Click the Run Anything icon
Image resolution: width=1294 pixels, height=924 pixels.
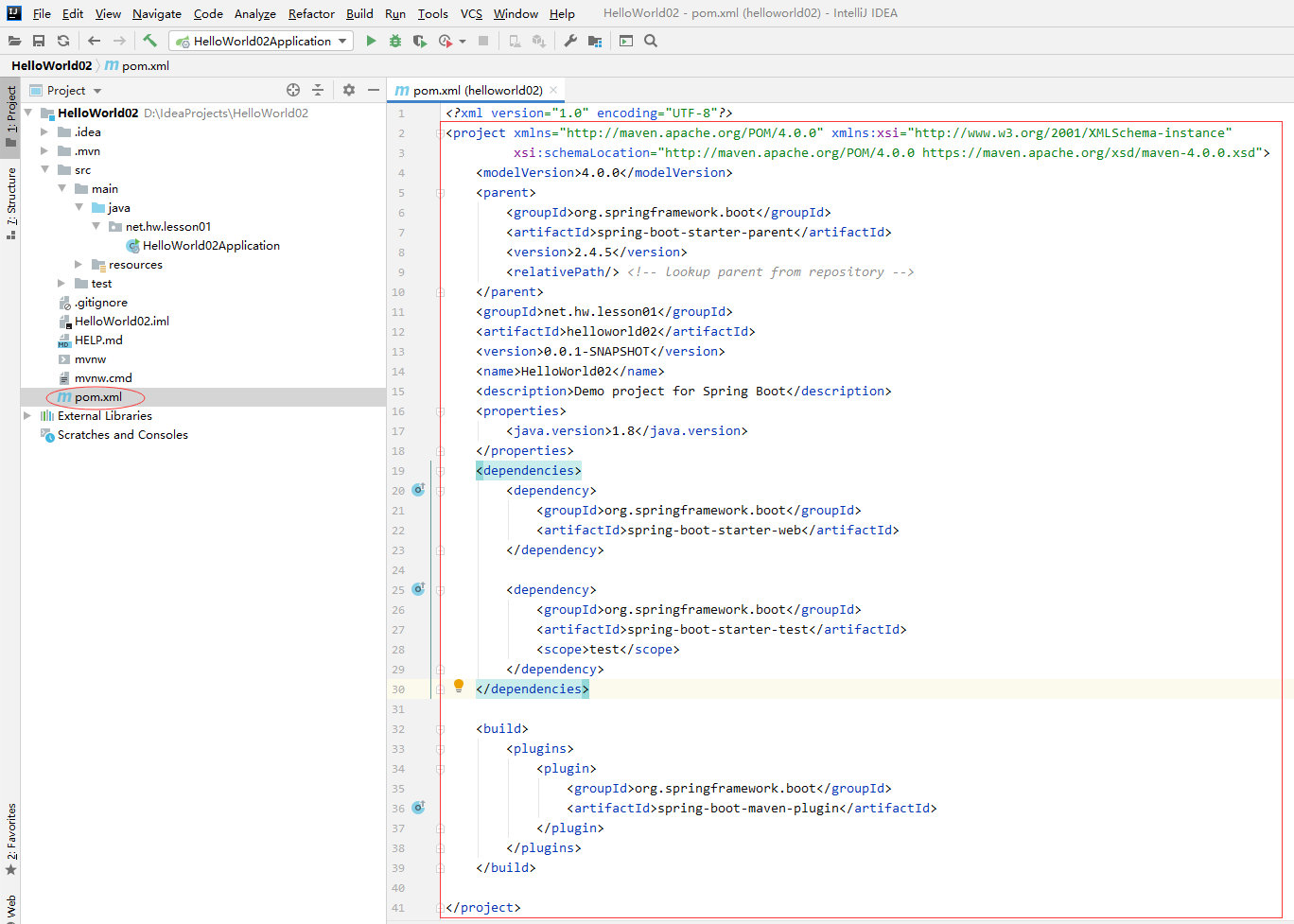click(x=626, y=41)
